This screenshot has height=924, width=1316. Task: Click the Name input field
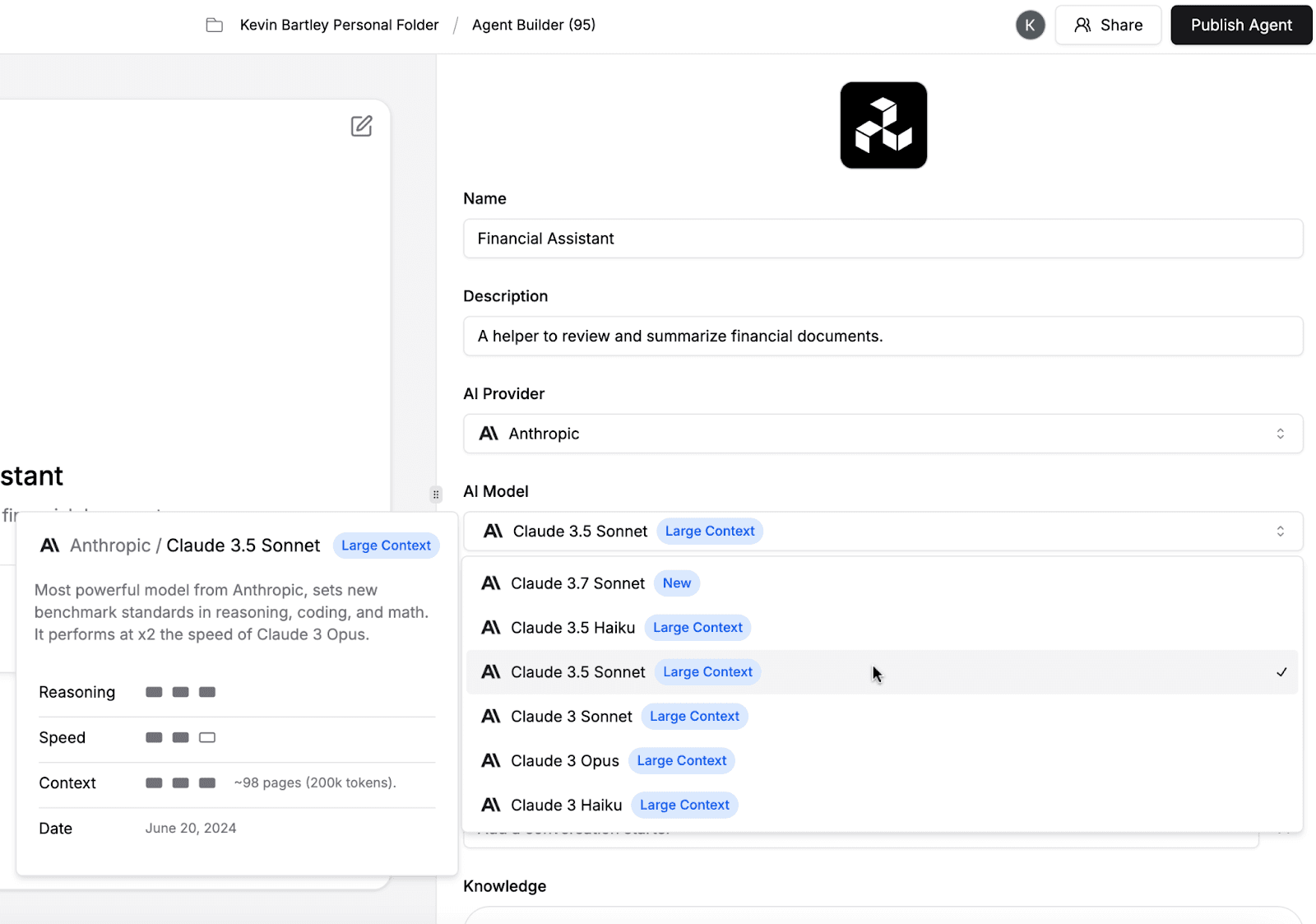[x=883, y=239]
